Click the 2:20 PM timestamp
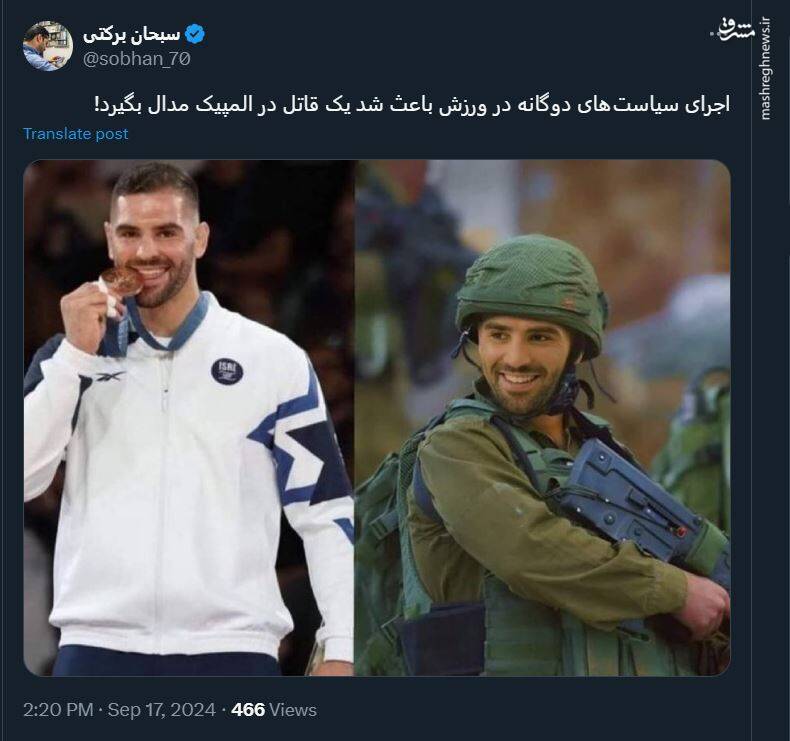 point(58,710)
